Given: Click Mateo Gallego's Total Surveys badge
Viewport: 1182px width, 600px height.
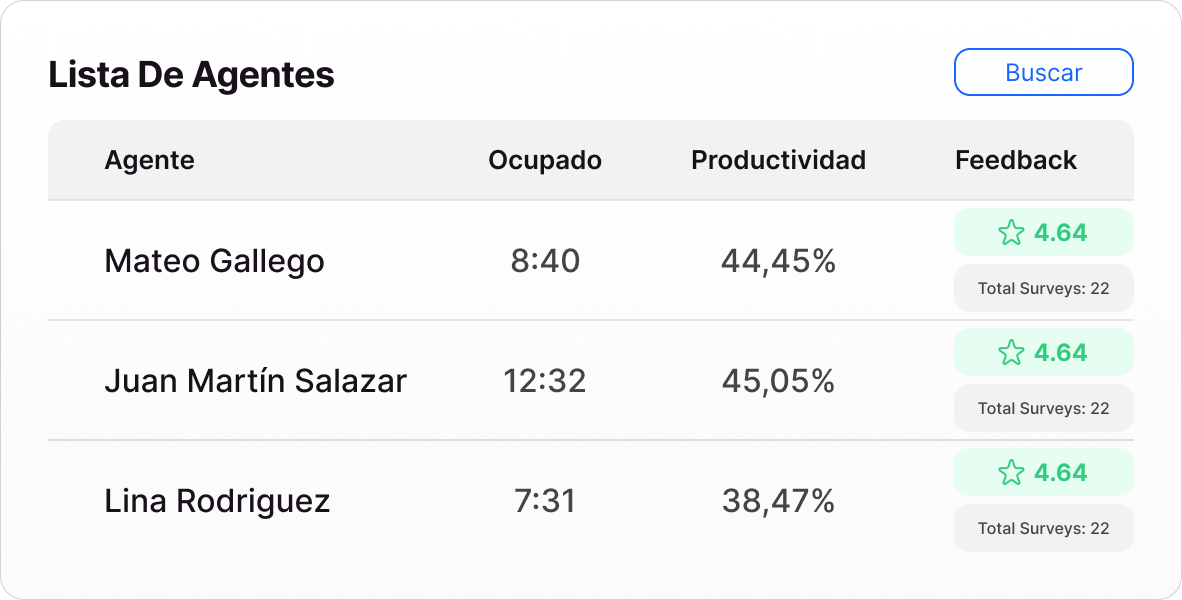Looking at the screenshot, I should pos(1043,288).
